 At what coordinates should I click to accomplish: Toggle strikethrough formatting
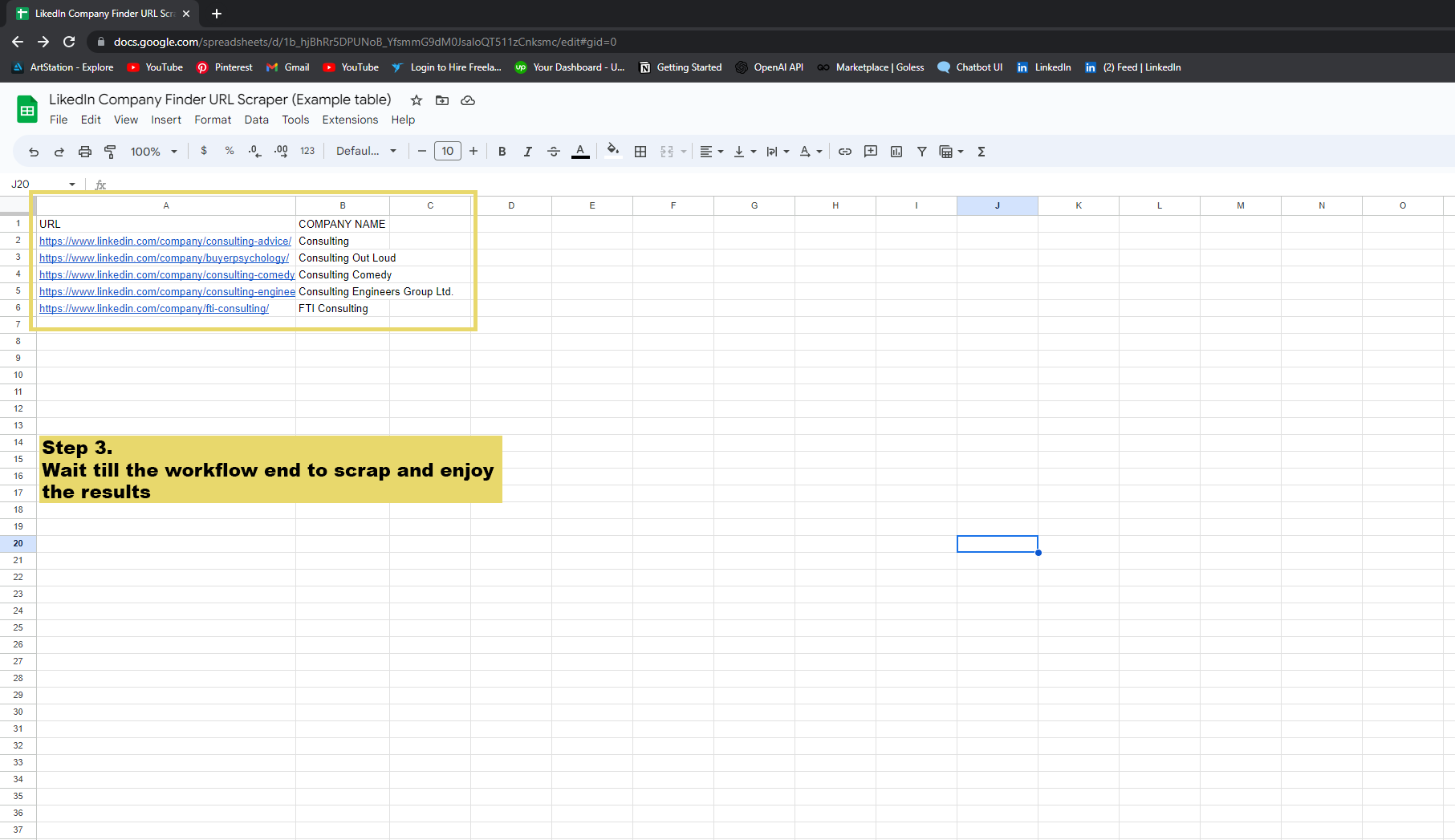[x=554, y=152]
